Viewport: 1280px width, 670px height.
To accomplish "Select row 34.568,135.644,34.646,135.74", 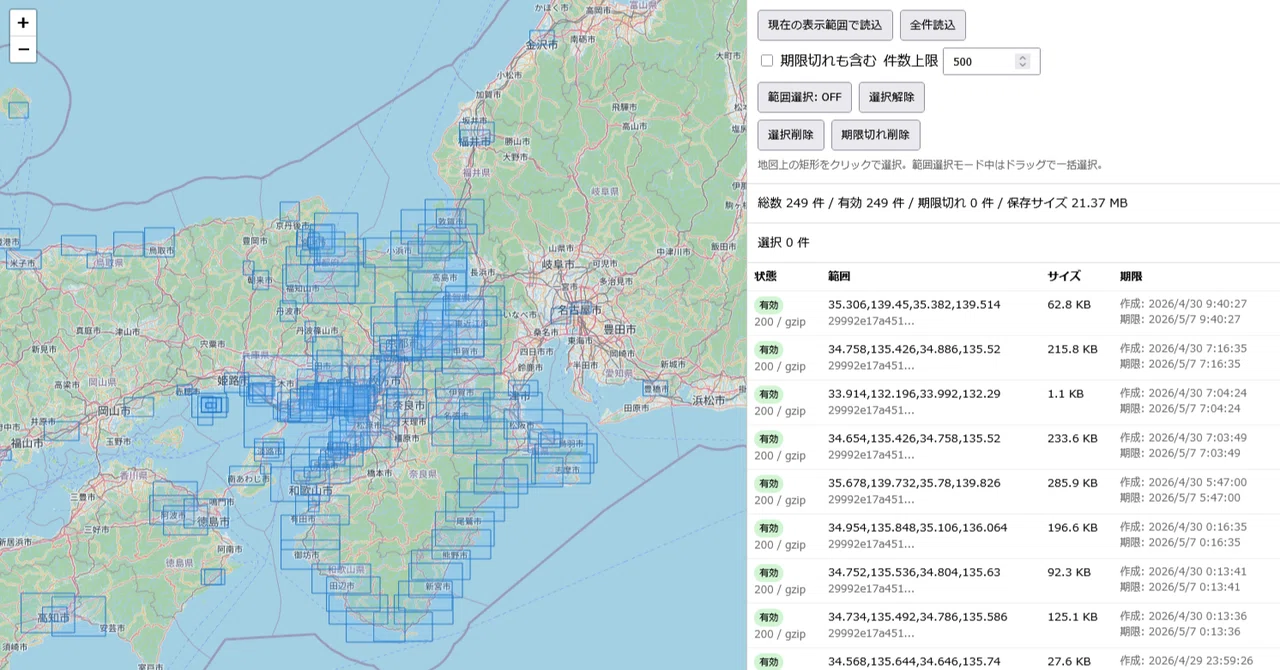I will (x=1013, y=660).
